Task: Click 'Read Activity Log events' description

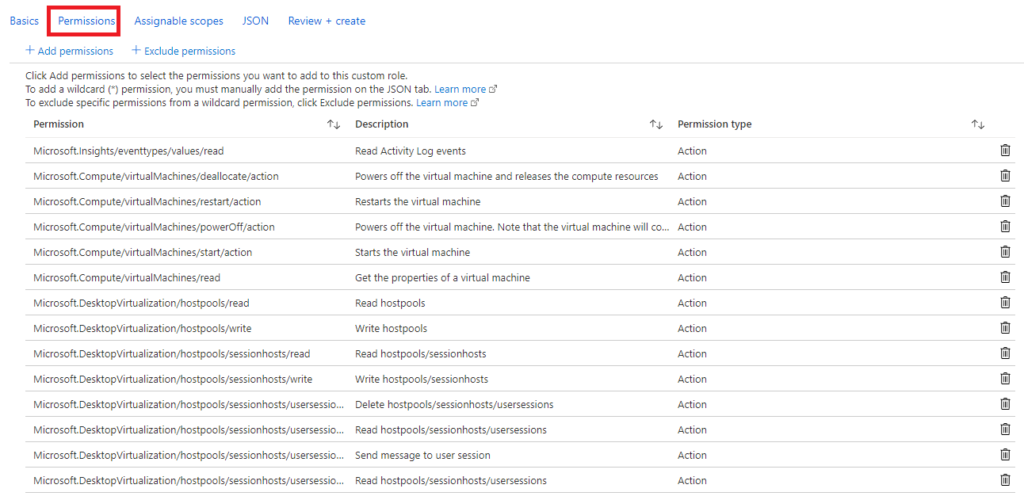Action: point(410,151)
